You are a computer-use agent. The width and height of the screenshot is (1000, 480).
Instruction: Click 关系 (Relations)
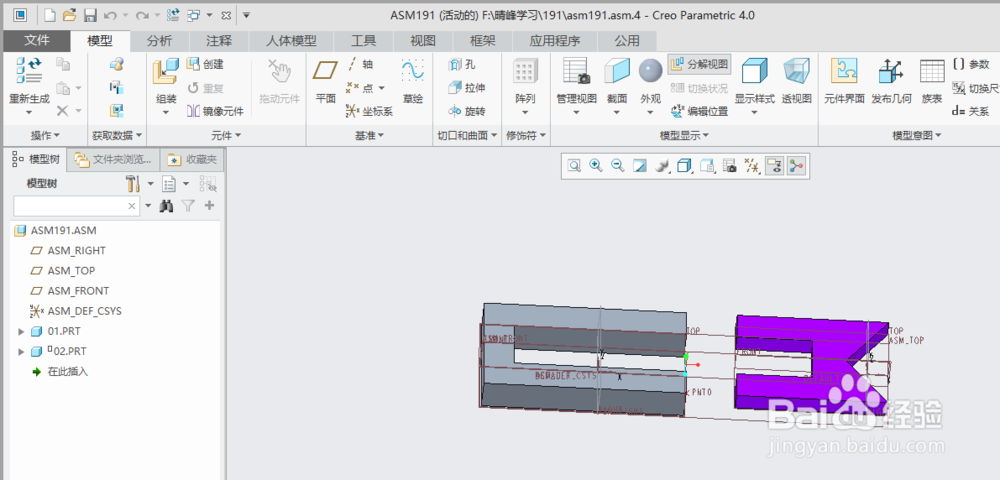click(x=970, y=112)
